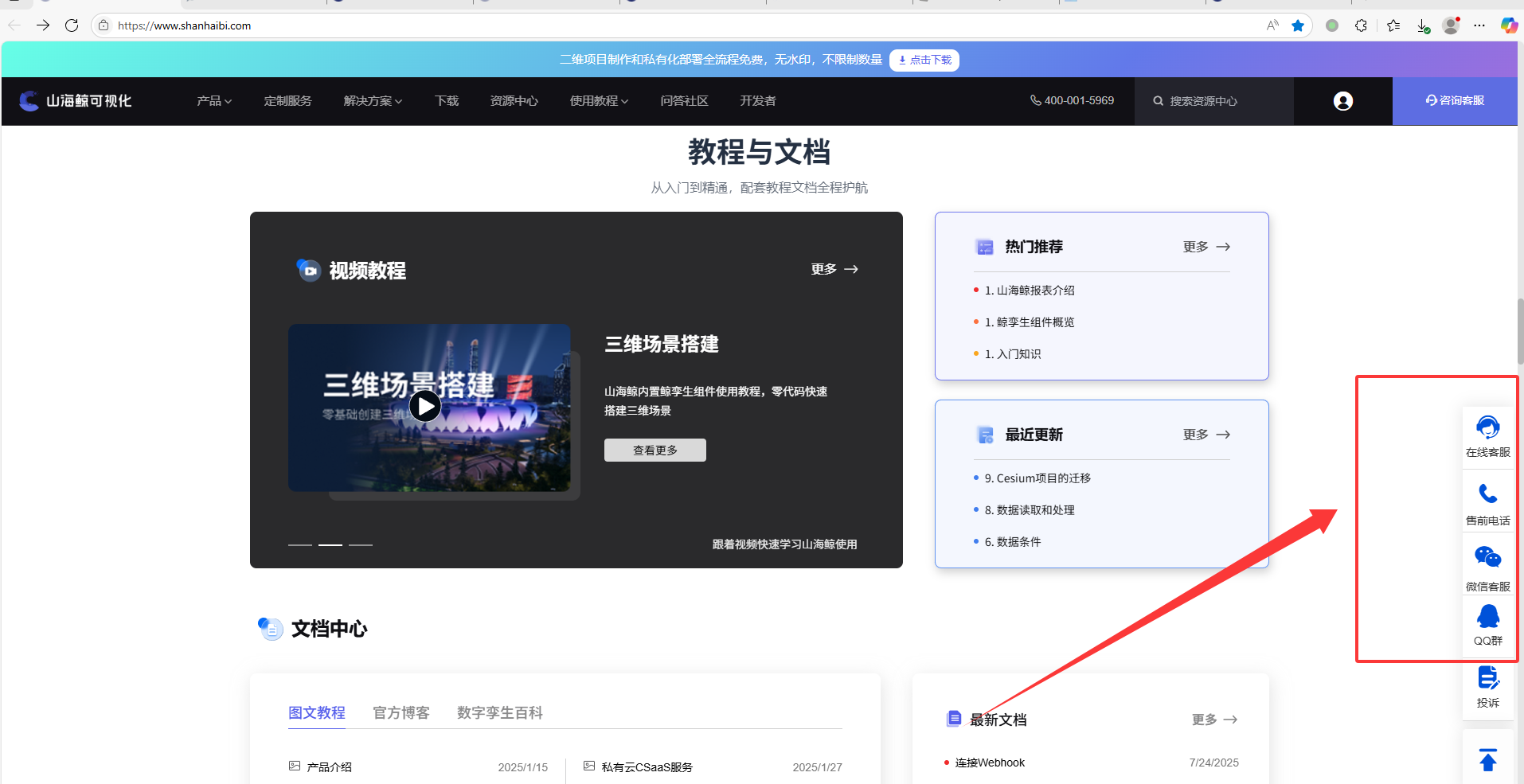This screenshot has height=784, width=1524.
Task: Open the browser settings ellipsis menu
Action: coord(1479,25)
